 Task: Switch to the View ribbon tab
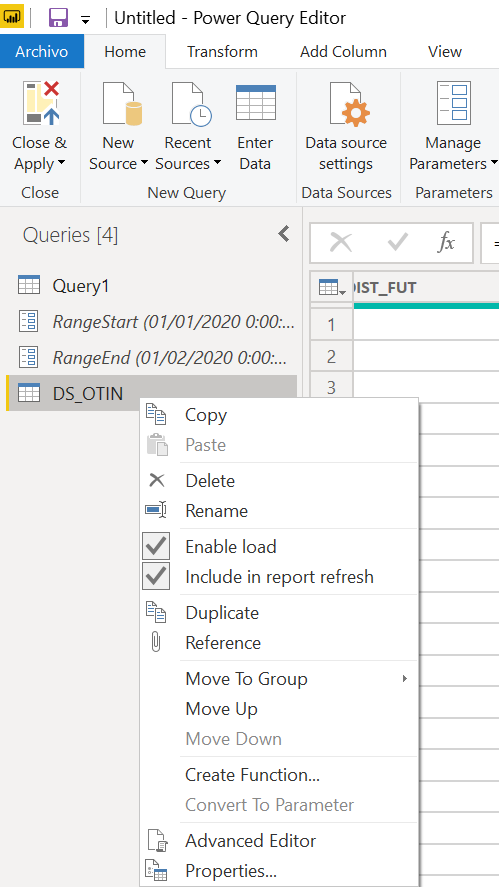pos(445,51)
